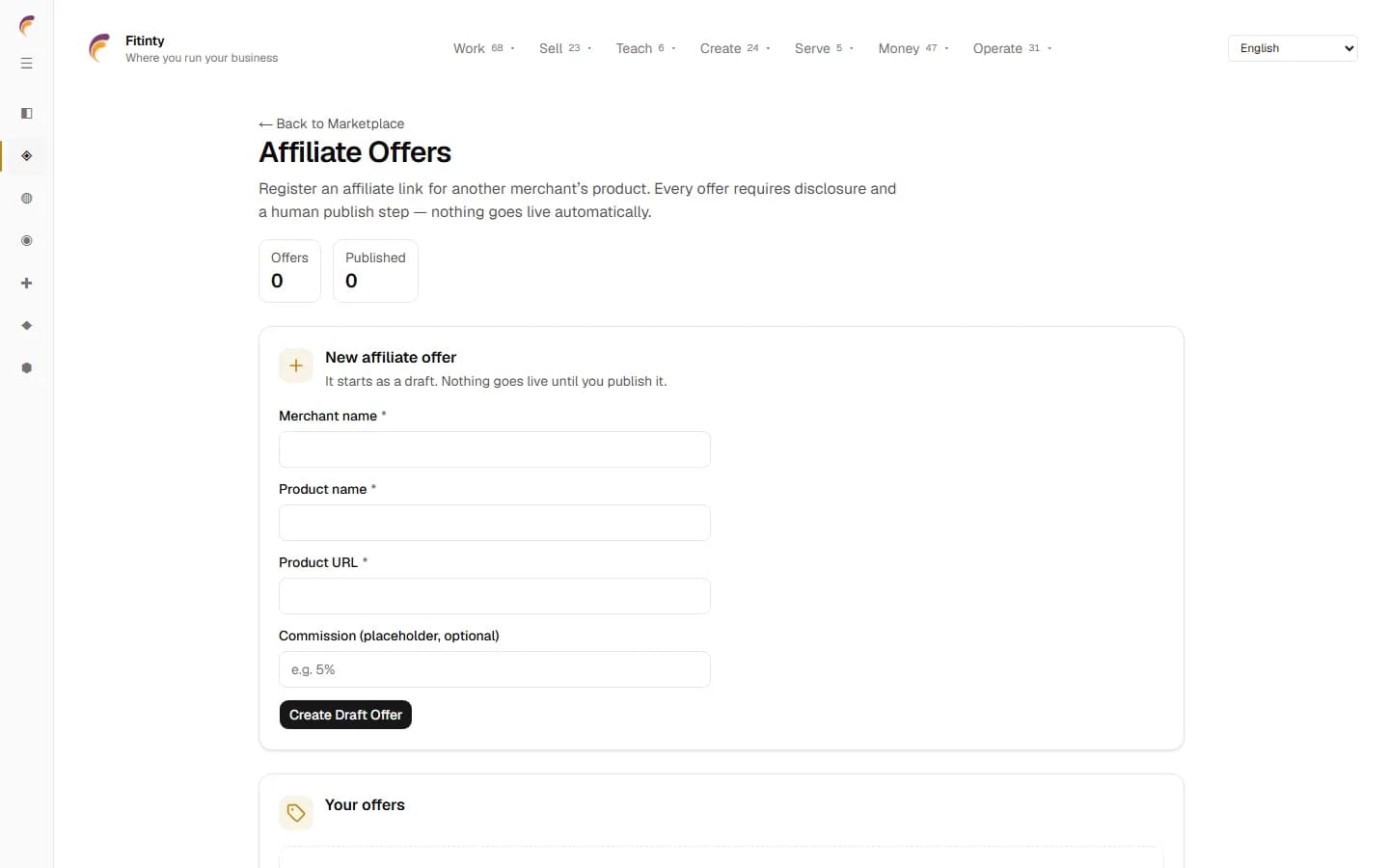This screenshot has width=1389, height=868.
Task: Focus the Product name input field
Action: (495, 523)
